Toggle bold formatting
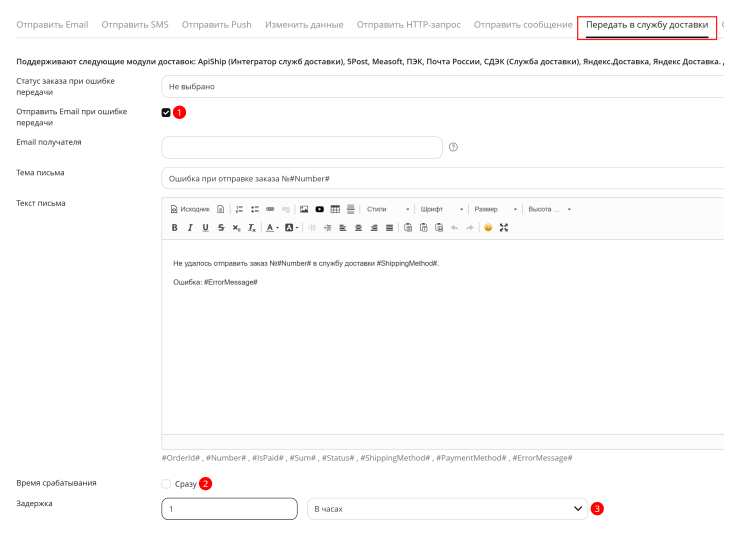Viewport: 740px width, 536px height. coord(175,227)
